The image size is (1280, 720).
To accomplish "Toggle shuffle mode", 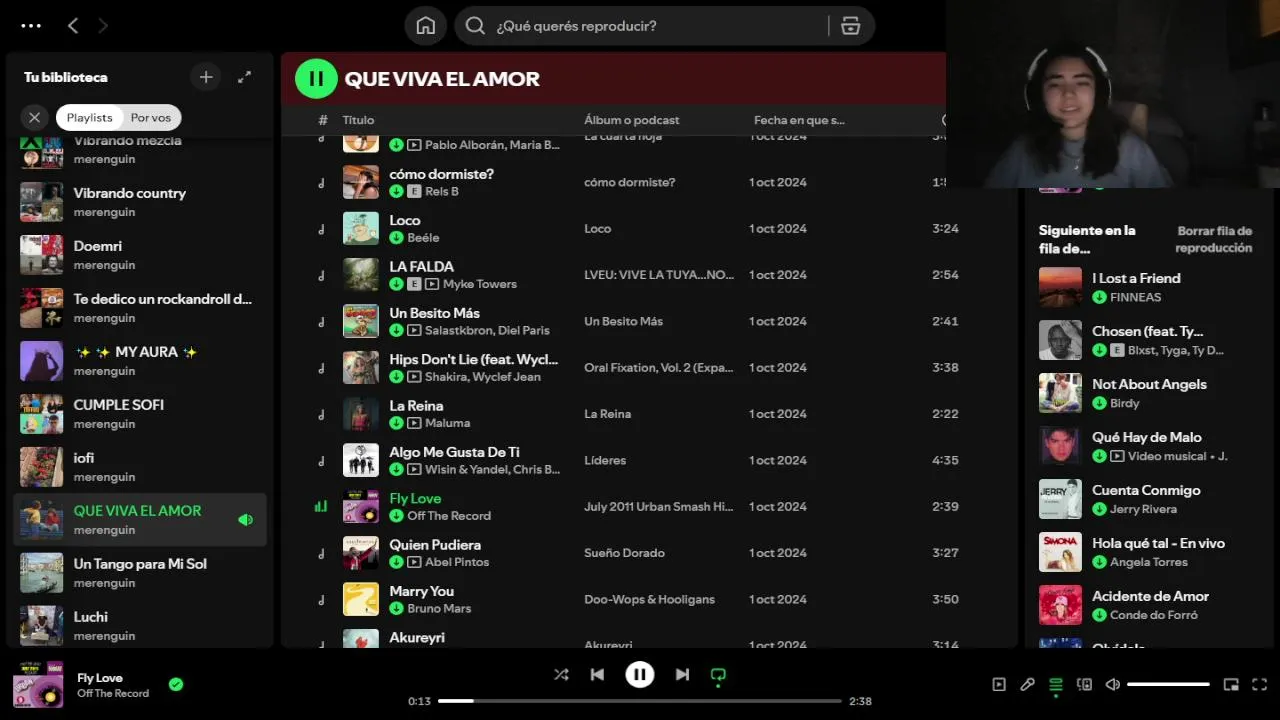I will (x=561, y=675).
